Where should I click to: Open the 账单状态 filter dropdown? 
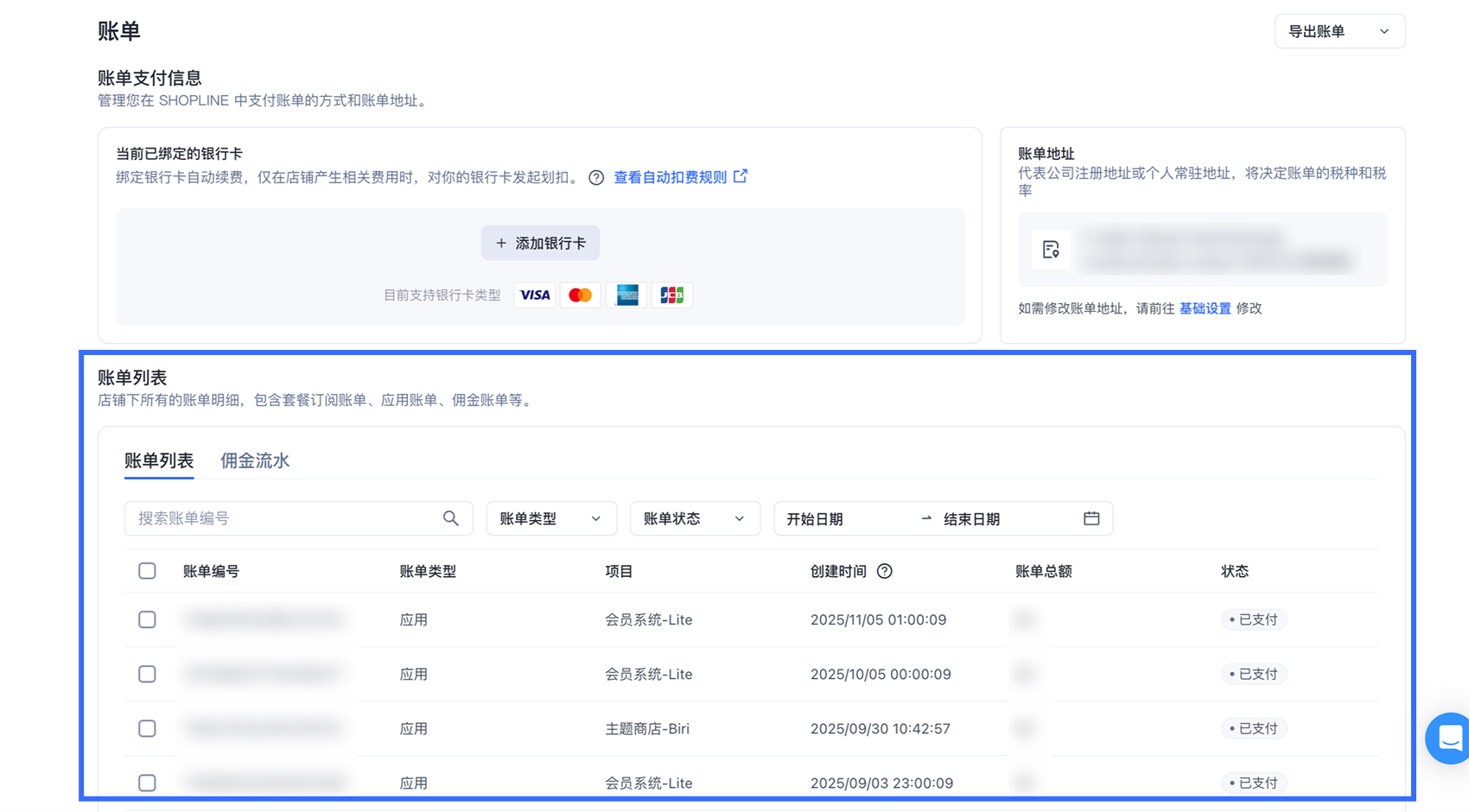694,518
